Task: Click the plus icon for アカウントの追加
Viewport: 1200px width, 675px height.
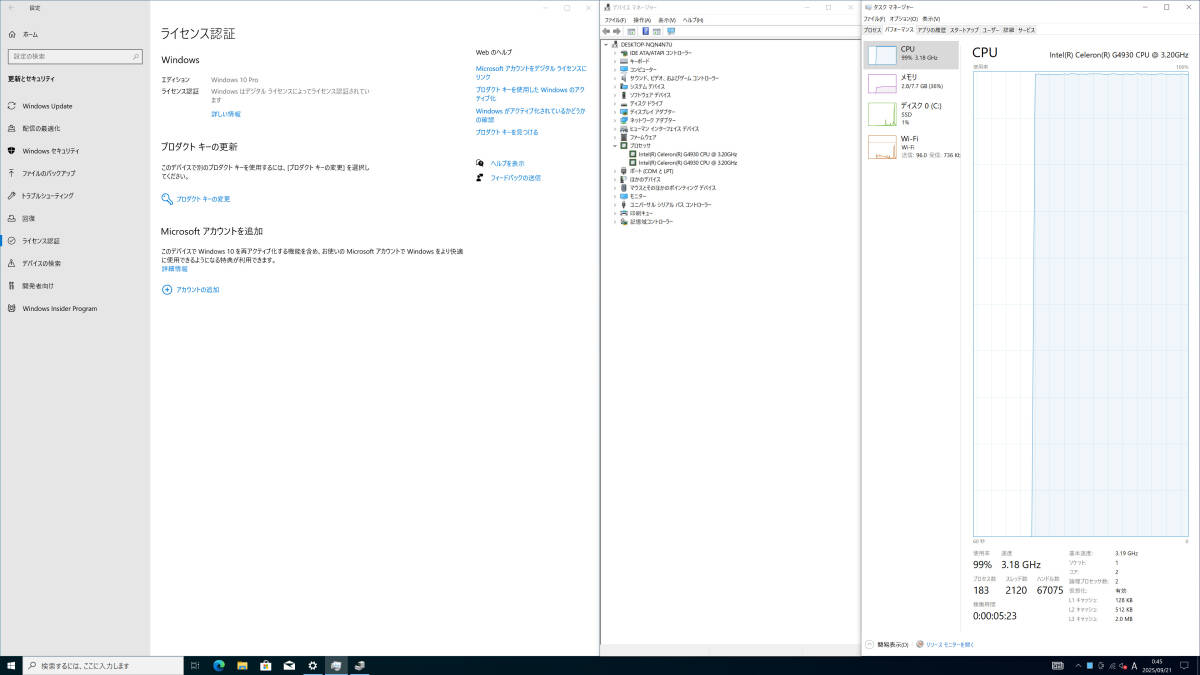Action: [x=167, y=289]
